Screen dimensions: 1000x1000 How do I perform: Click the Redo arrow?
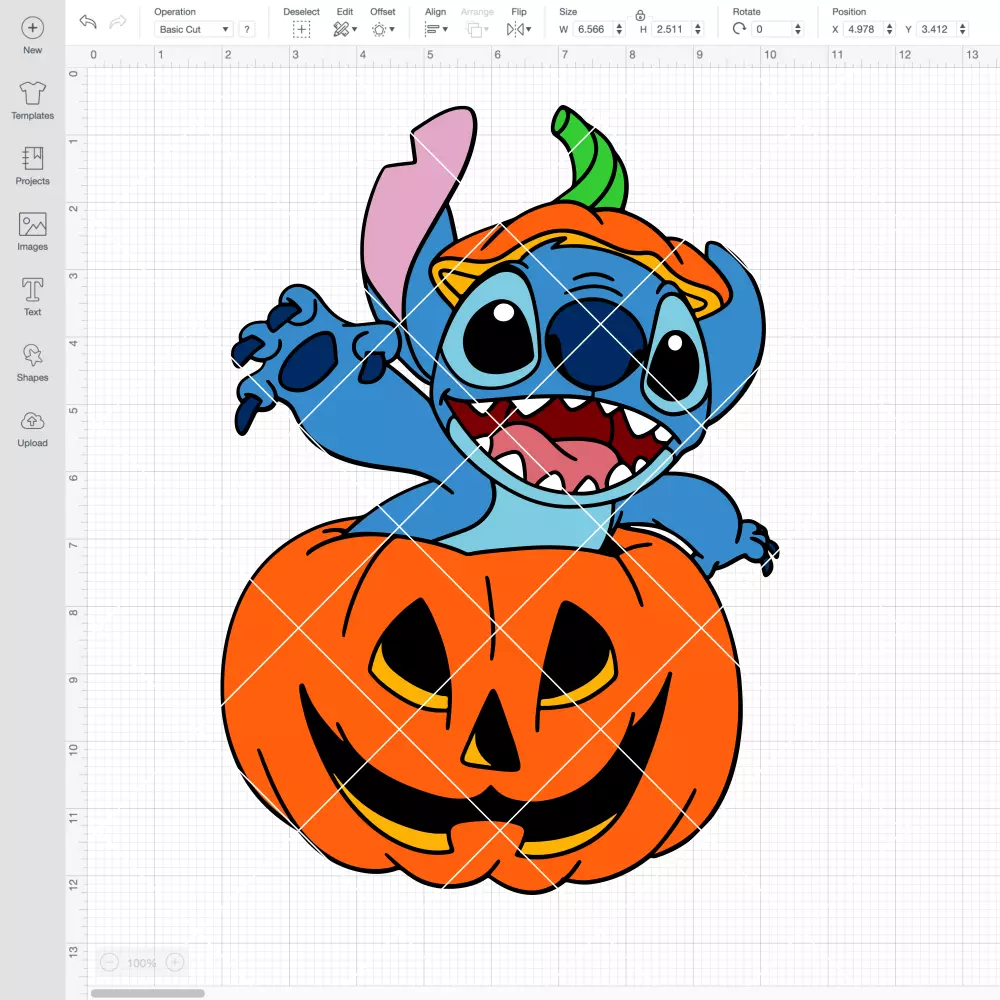pos(118,22)
